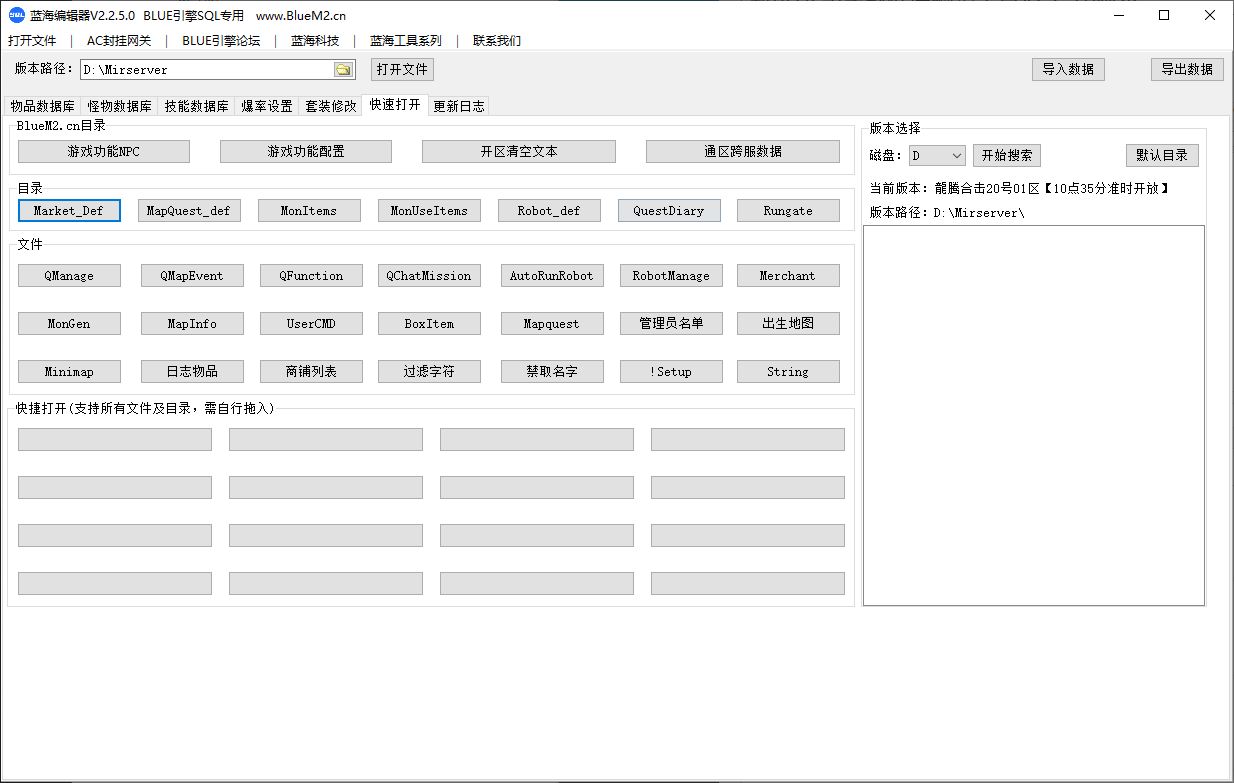
Task: Open the Mapquest file button
Action: click(x=552, y=323)
